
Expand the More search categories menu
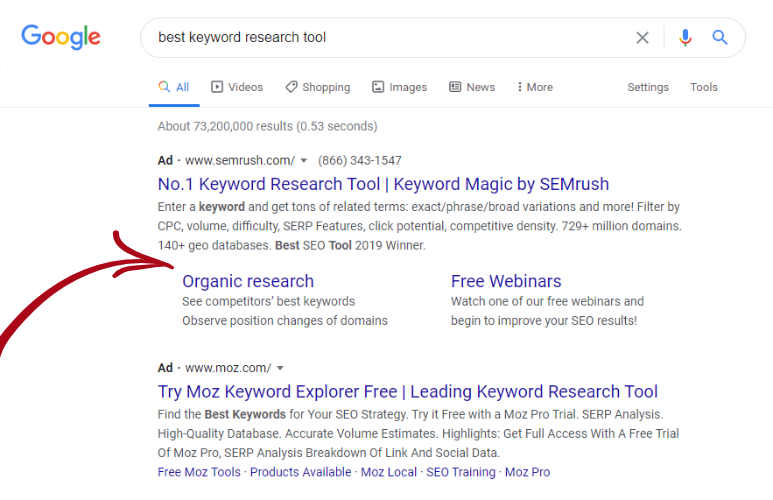[x=535, y=87]
